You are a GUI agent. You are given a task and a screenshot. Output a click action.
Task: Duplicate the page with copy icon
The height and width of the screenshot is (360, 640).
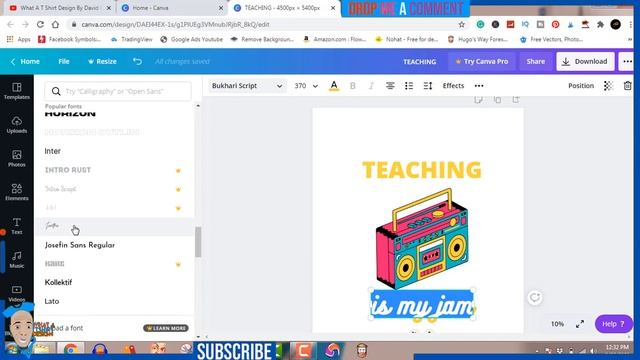click(497, 99)
